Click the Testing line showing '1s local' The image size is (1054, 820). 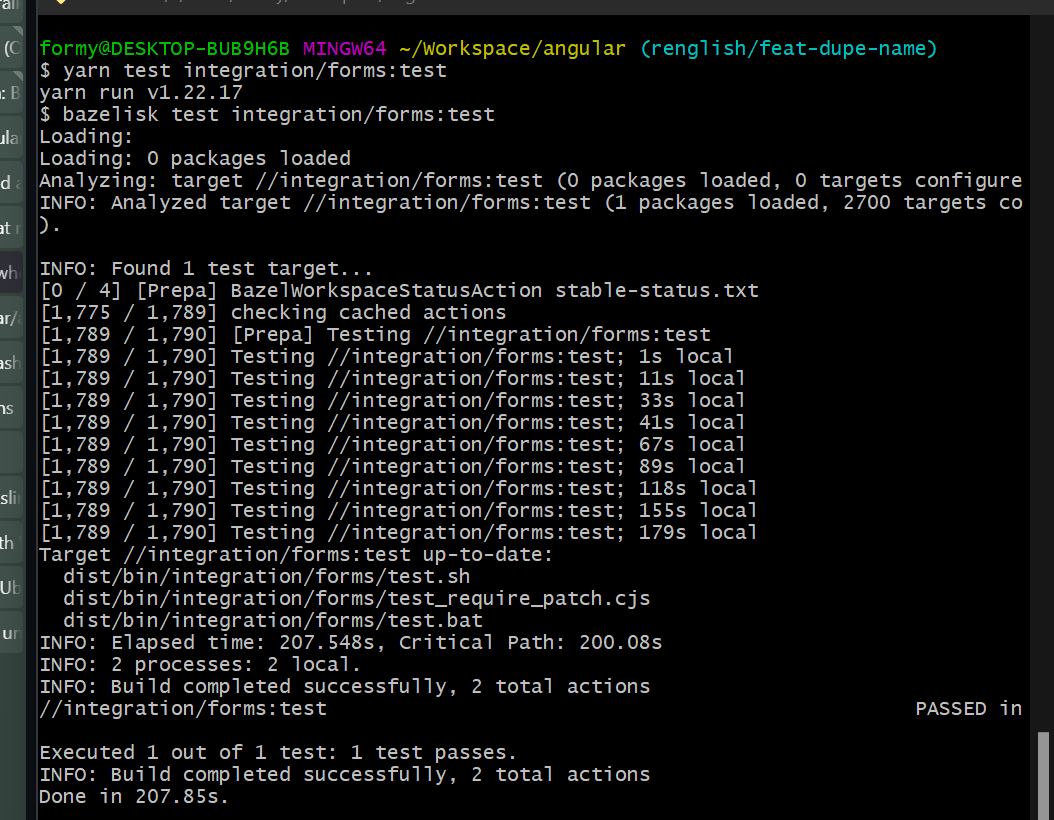(x=386, y=357)
